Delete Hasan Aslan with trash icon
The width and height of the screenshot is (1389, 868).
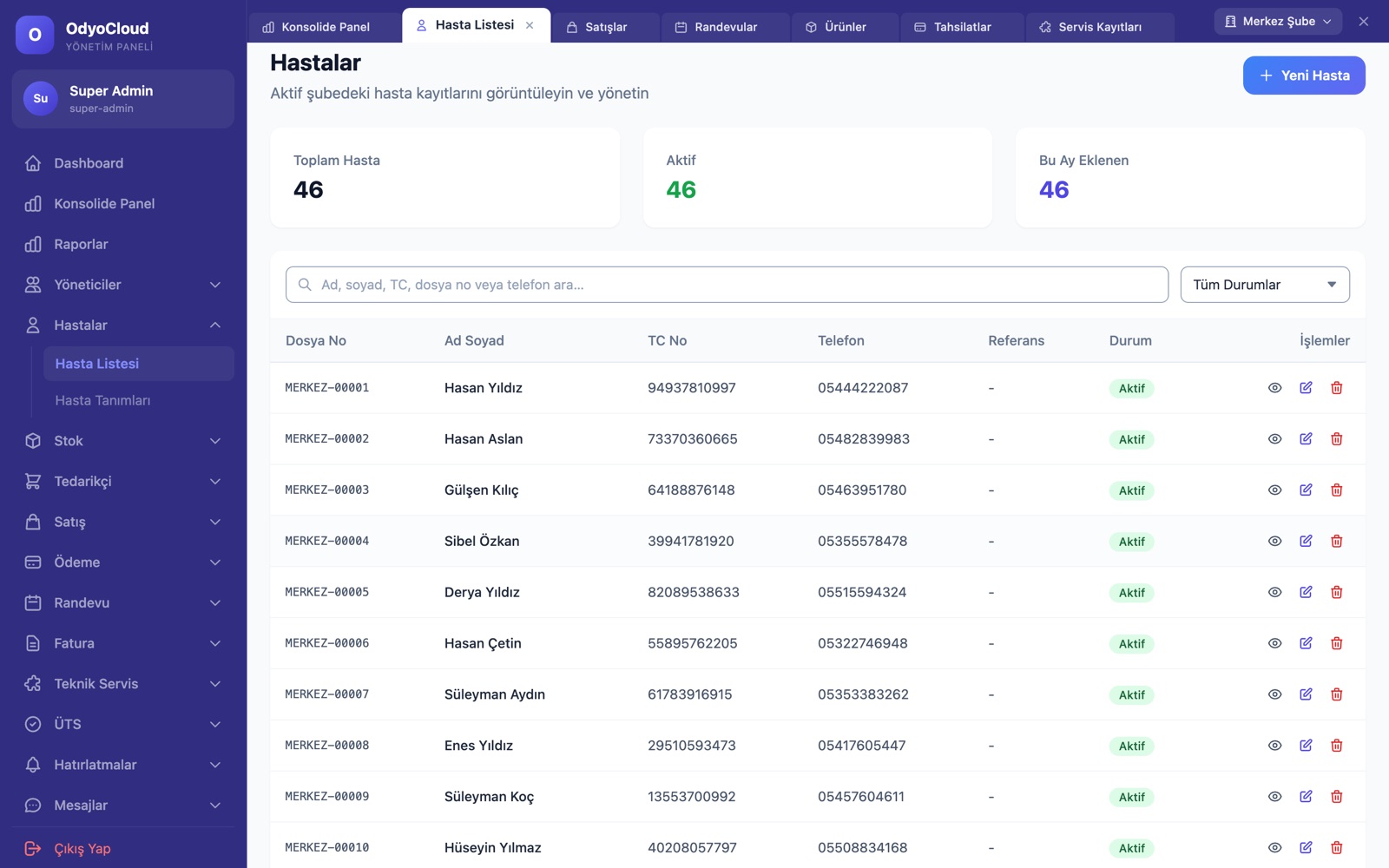(x=1337, y=439)
